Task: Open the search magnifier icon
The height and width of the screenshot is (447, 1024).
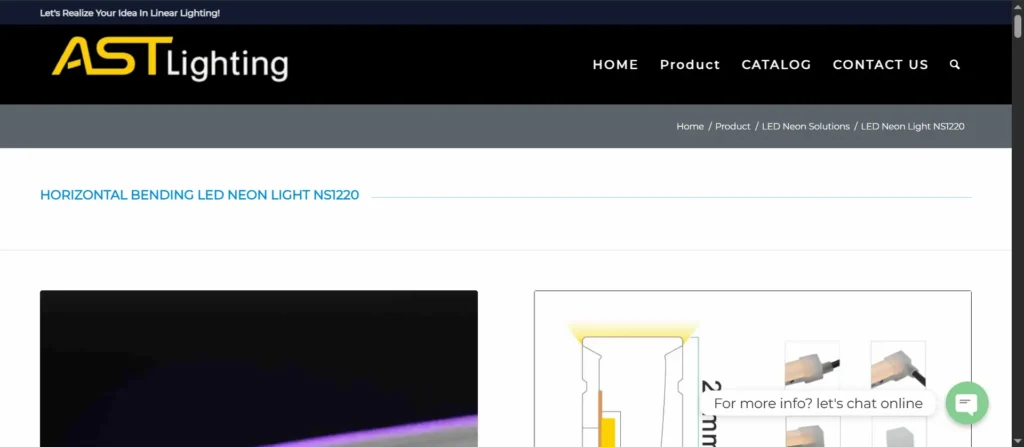Action: (955, 65)
